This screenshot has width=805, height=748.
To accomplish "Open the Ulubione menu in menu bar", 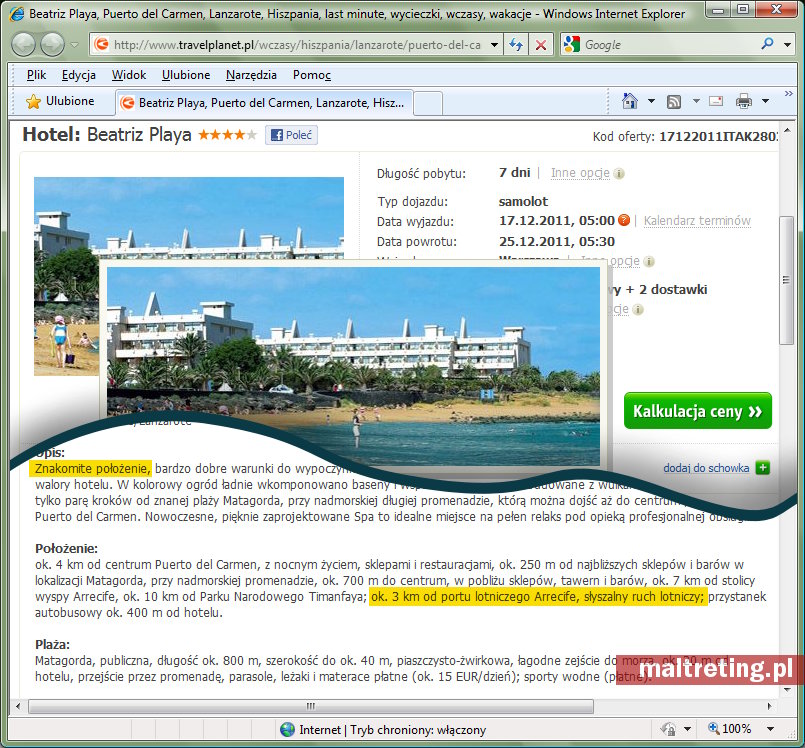I will (x=186, y=75).
